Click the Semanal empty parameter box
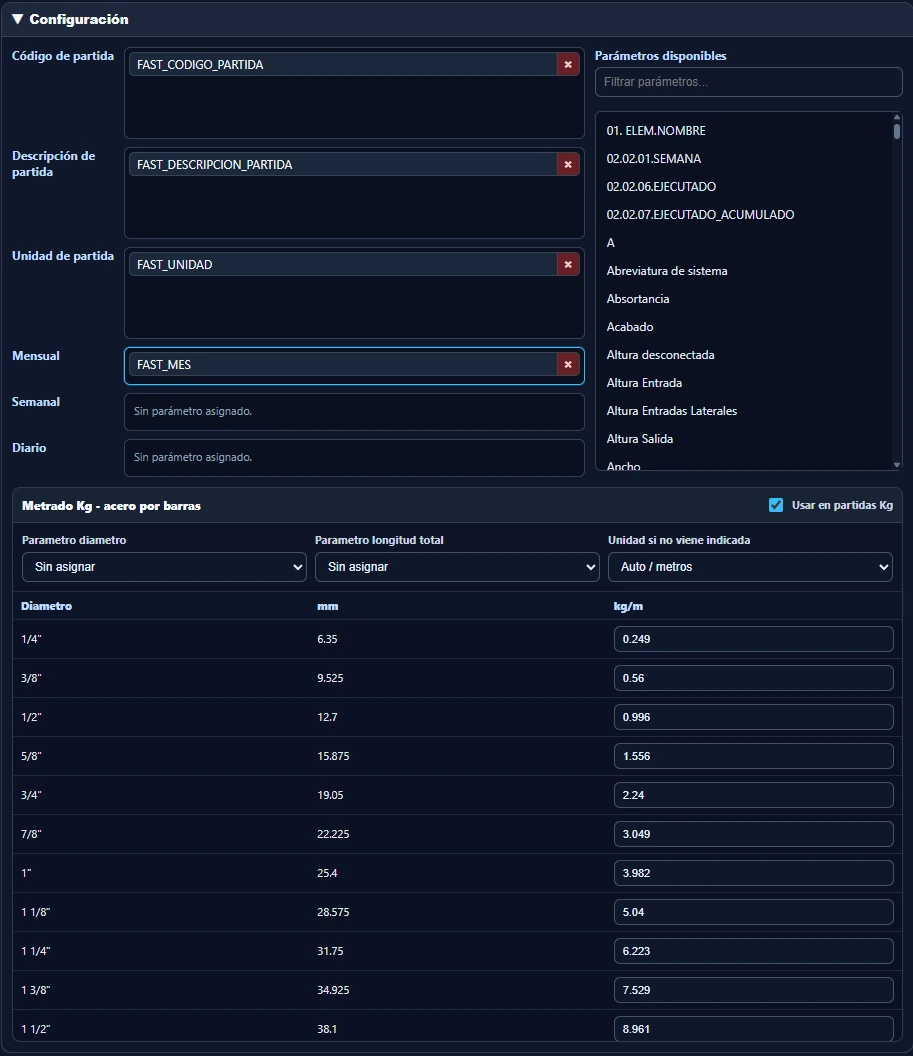The width and height of the screenshot is (913, 1056). click(x=354, y=411)
